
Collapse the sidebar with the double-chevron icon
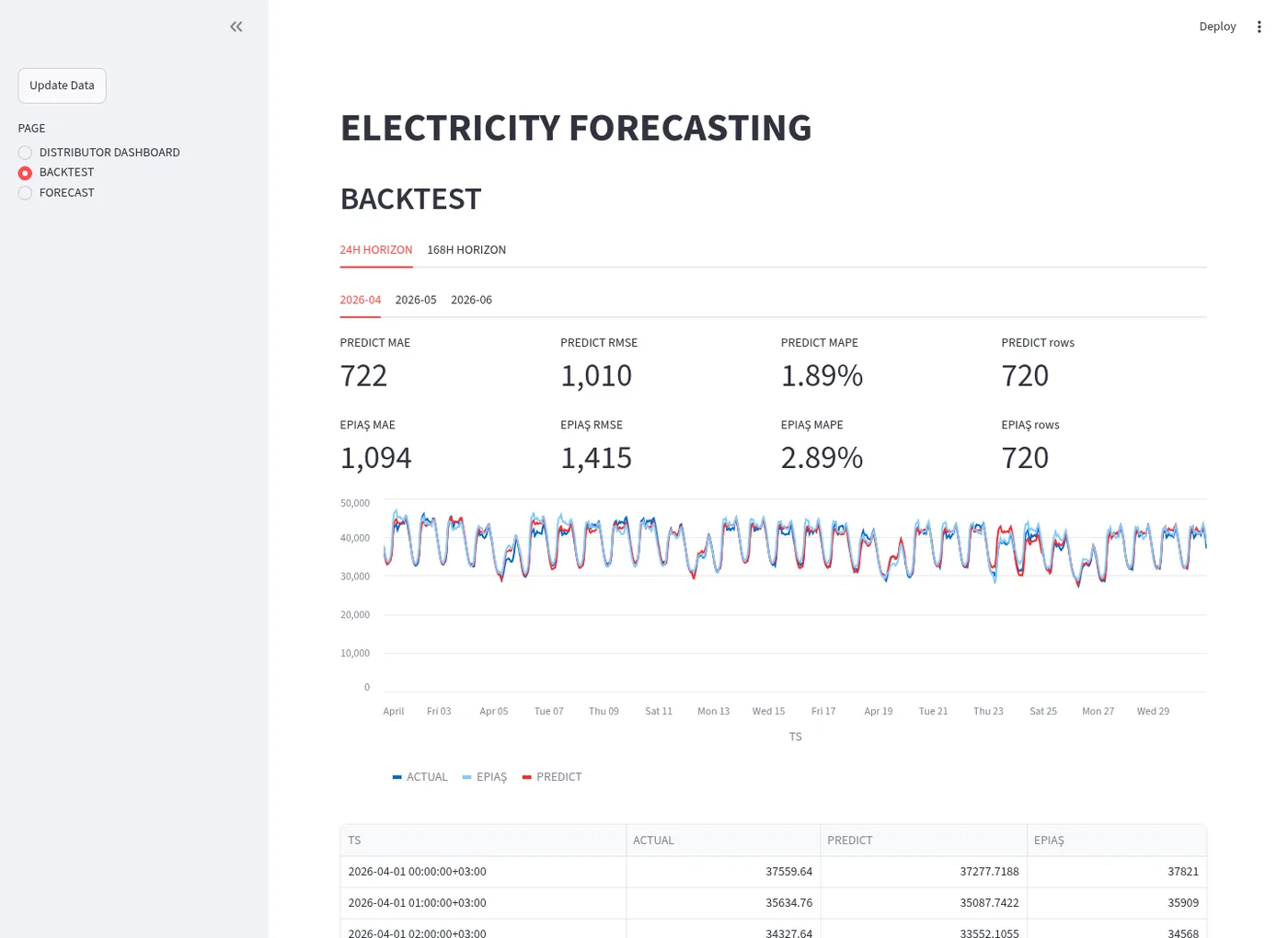point(236,27)
